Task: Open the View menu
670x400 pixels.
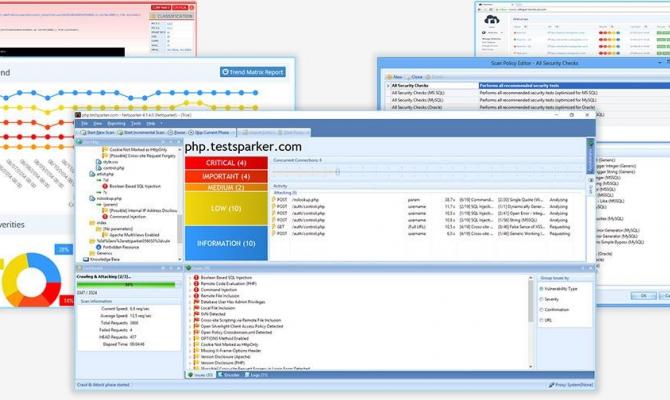Action: [x=98, y=124]
